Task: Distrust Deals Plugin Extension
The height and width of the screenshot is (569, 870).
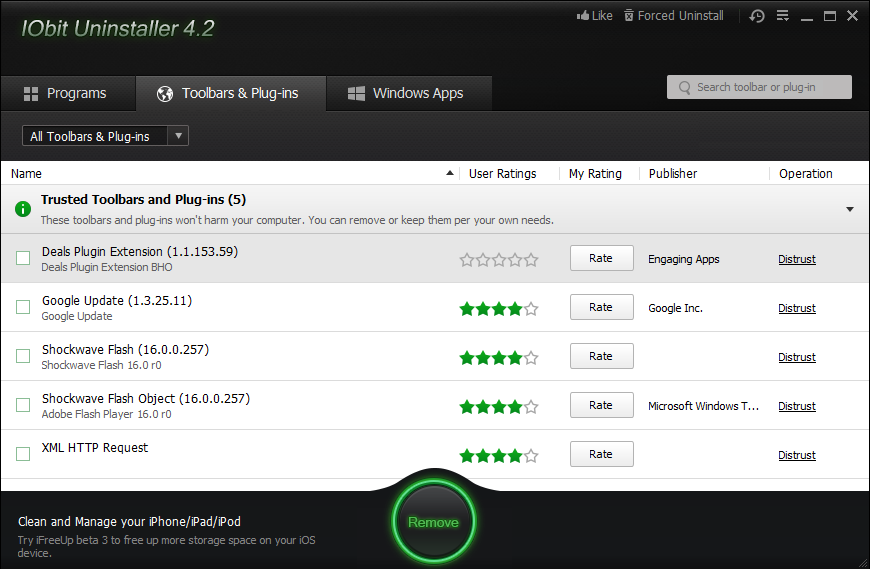Action: click(x=797, y=259)
